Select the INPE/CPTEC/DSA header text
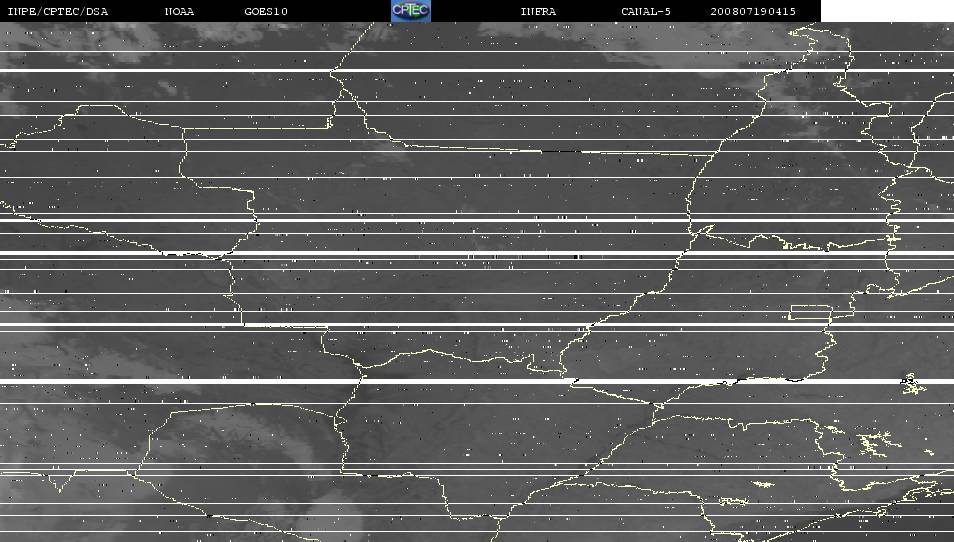954x542 pixels. 58,12
